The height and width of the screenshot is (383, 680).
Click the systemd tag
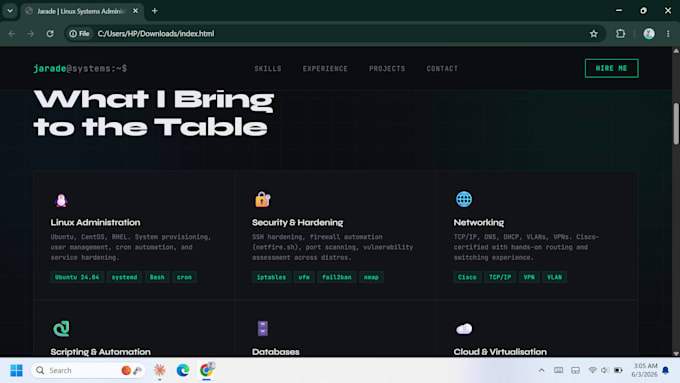point(124,277)
